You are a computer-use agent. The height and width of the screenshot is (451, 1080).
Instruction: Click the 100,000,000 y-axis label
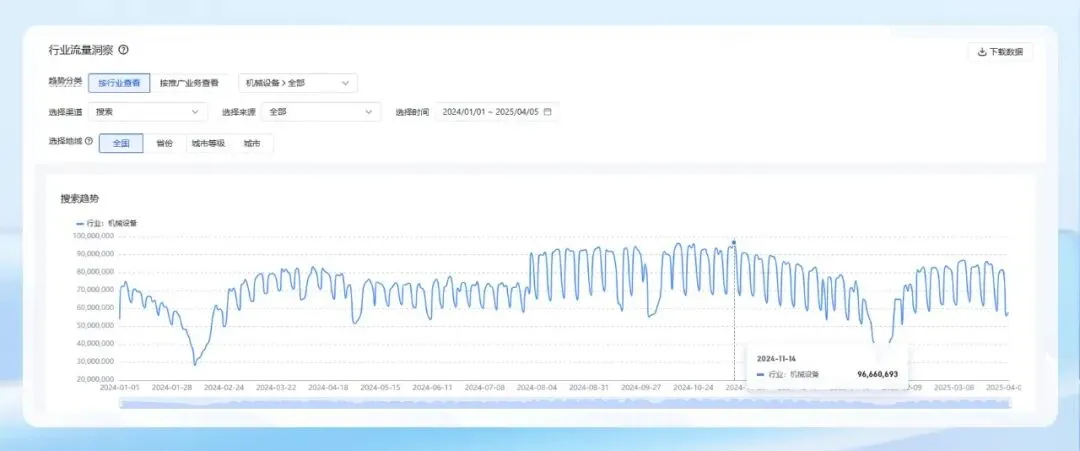tap(93, 236)
